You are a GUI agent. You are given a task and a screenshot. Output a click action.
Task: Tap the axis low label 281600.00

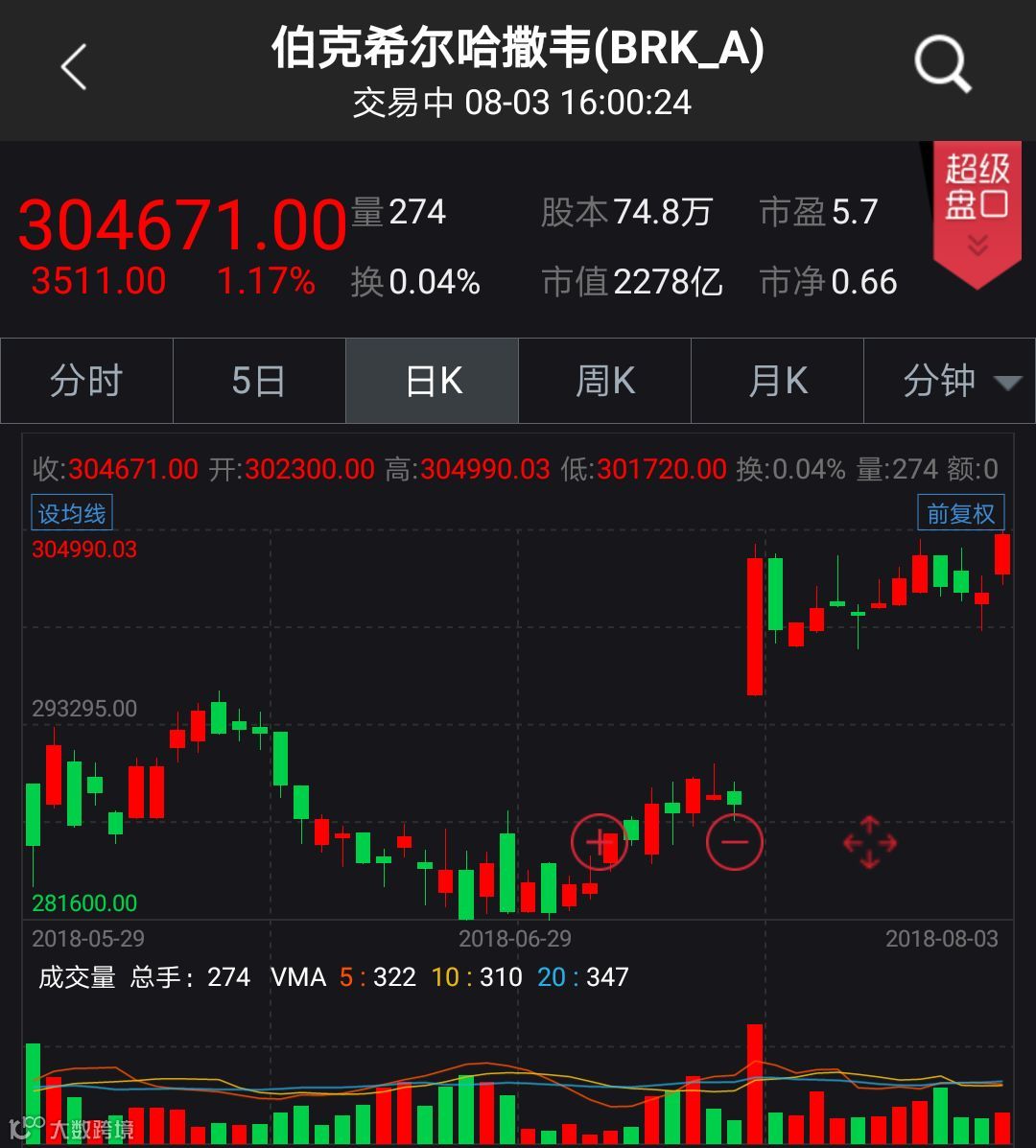click(84, 902)
